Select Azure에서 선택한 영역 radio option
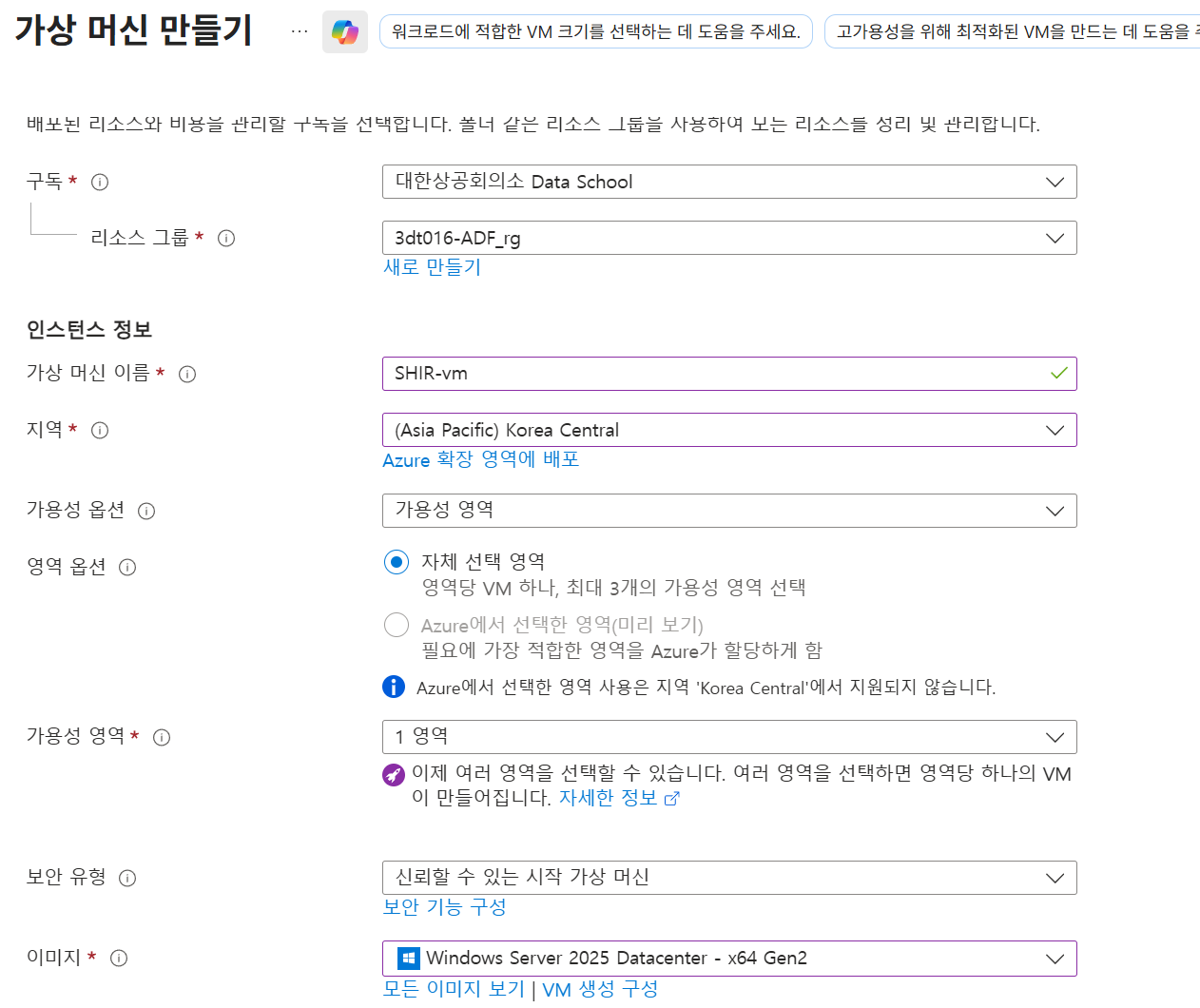The height and width of the screenshot is (1008, 1200). click(397, 625)
